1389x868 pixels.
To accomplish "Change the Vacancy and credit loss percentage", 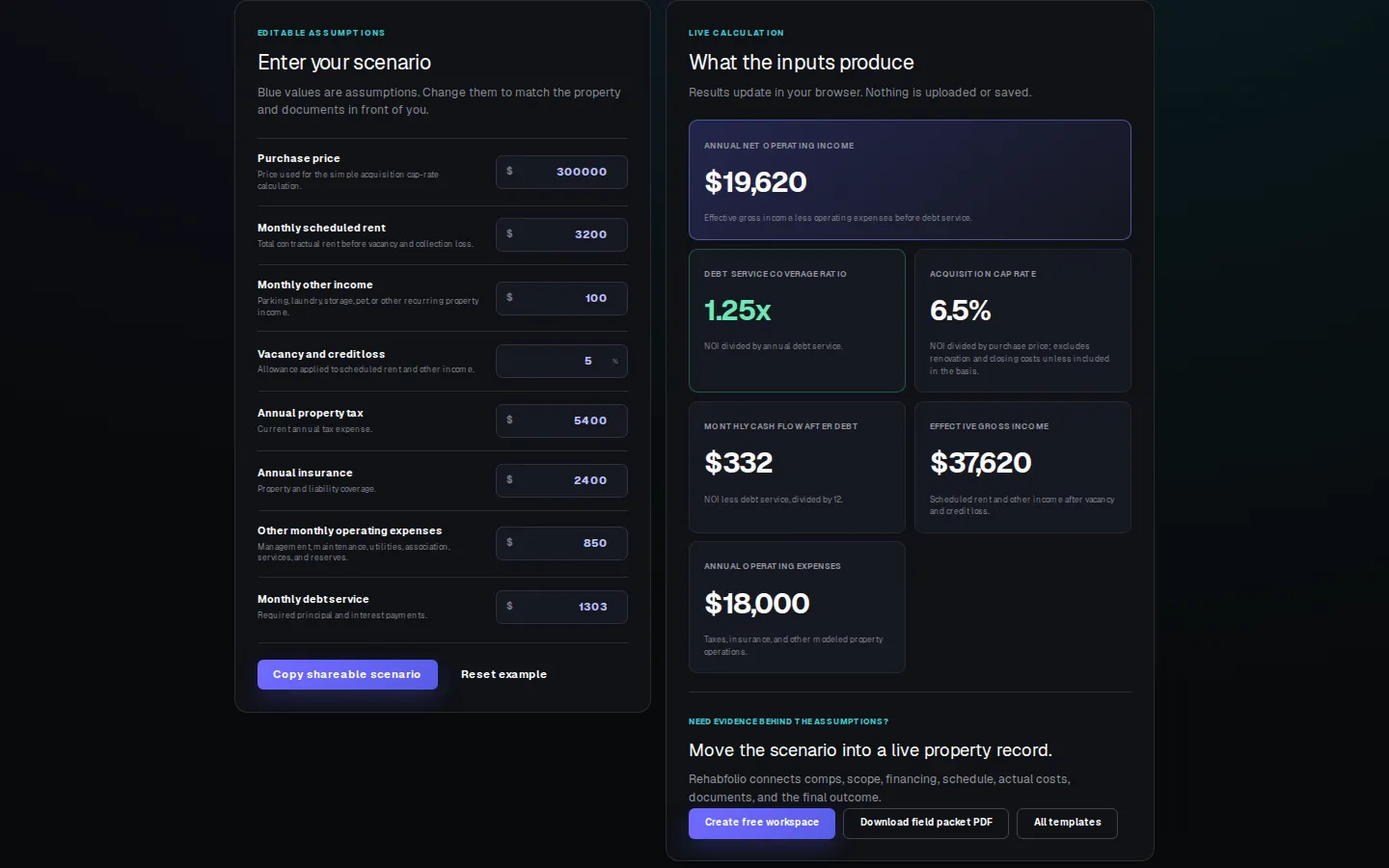I will 561,362.
